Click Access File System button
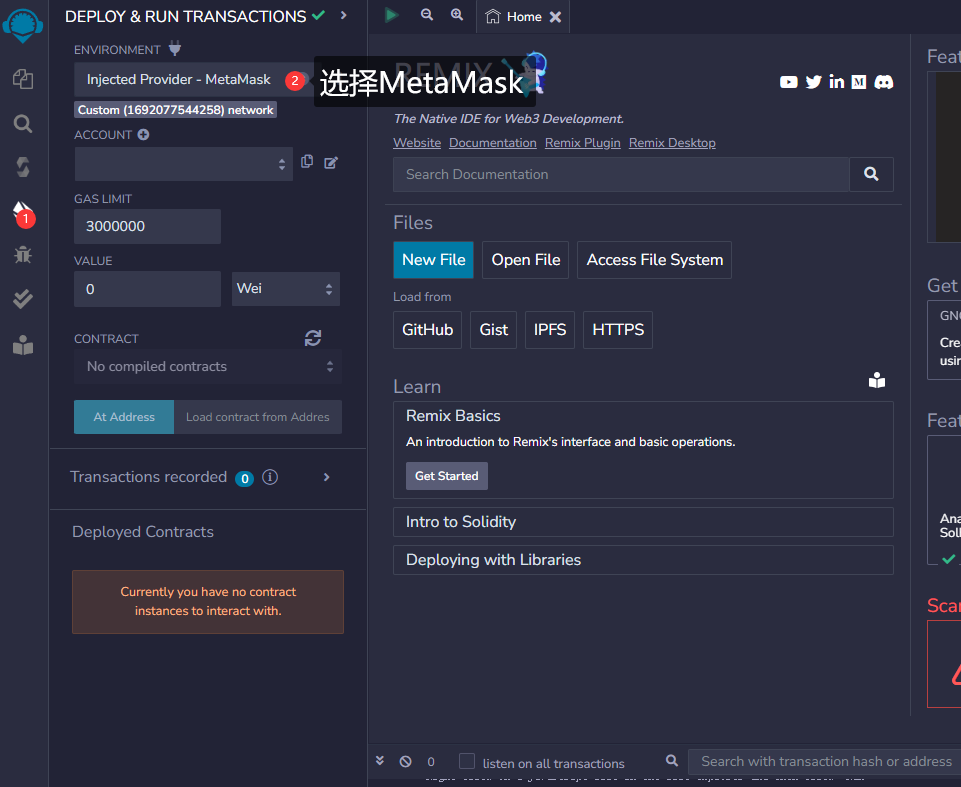The height and width of the screenshot is (787, 961). click(x=655, y=260)
